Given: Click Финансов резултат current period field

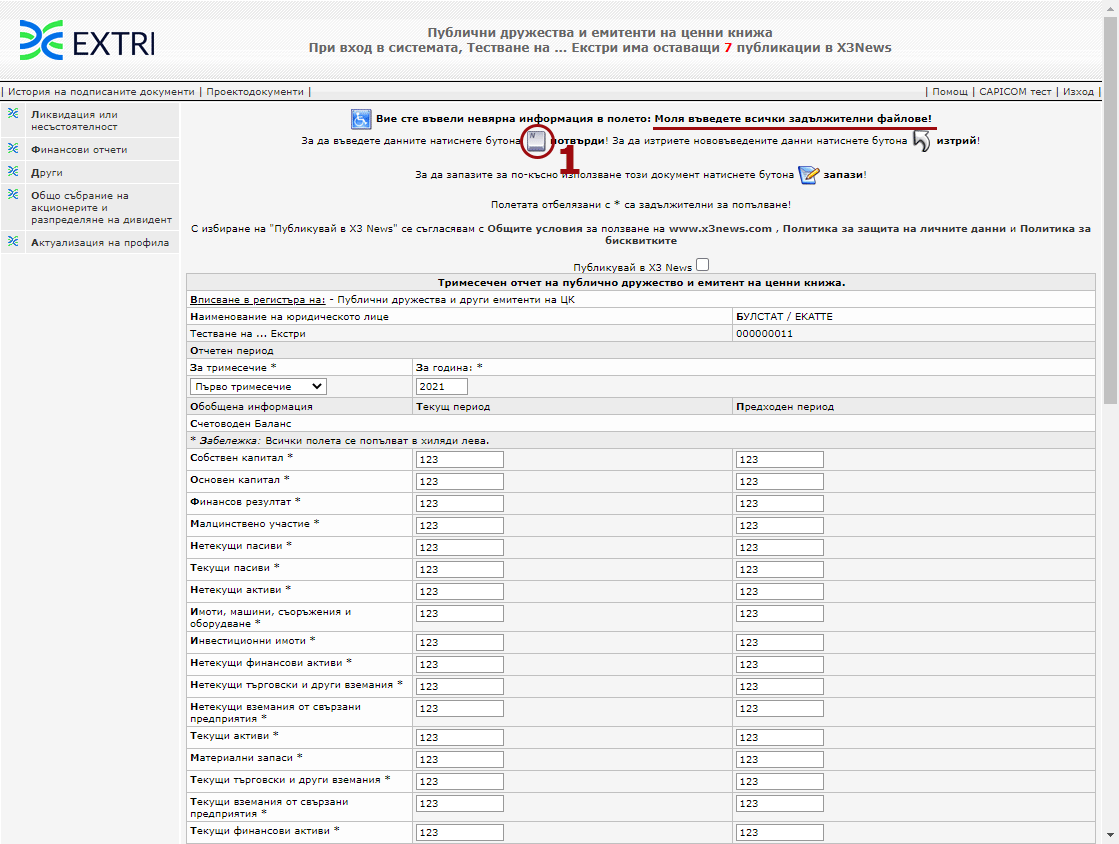Looking at the screenshot, I should pos(460,504).
